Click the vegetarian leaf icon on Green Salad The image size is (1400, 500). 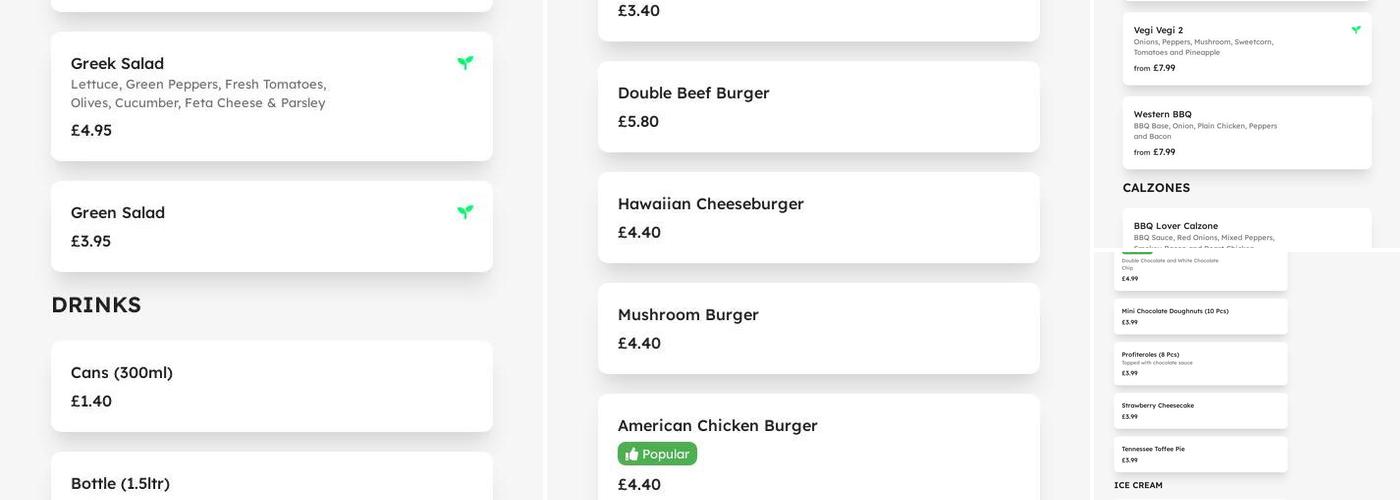click(465, 212)
